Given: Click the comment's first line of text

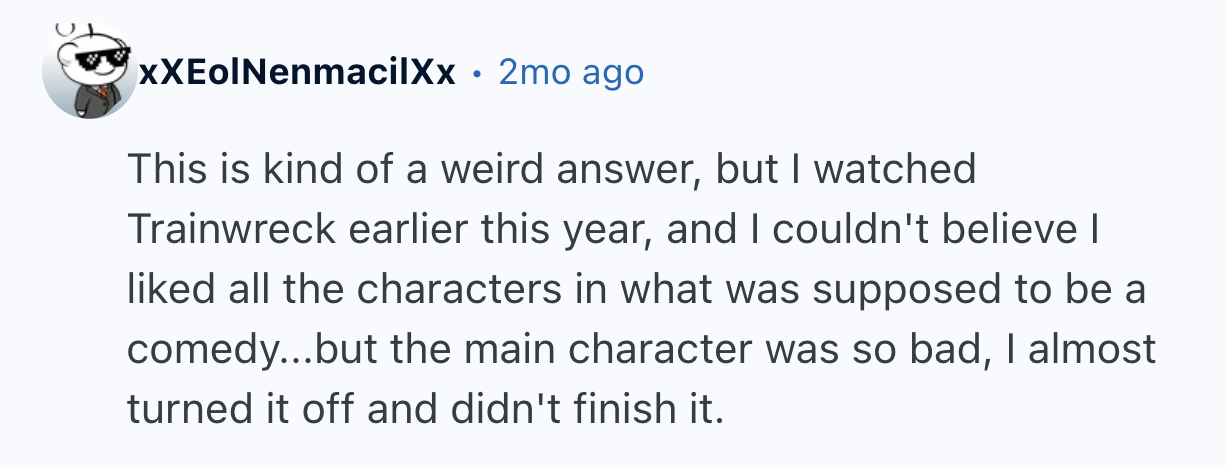Looking at the screenshot, I should pos(550,170).
